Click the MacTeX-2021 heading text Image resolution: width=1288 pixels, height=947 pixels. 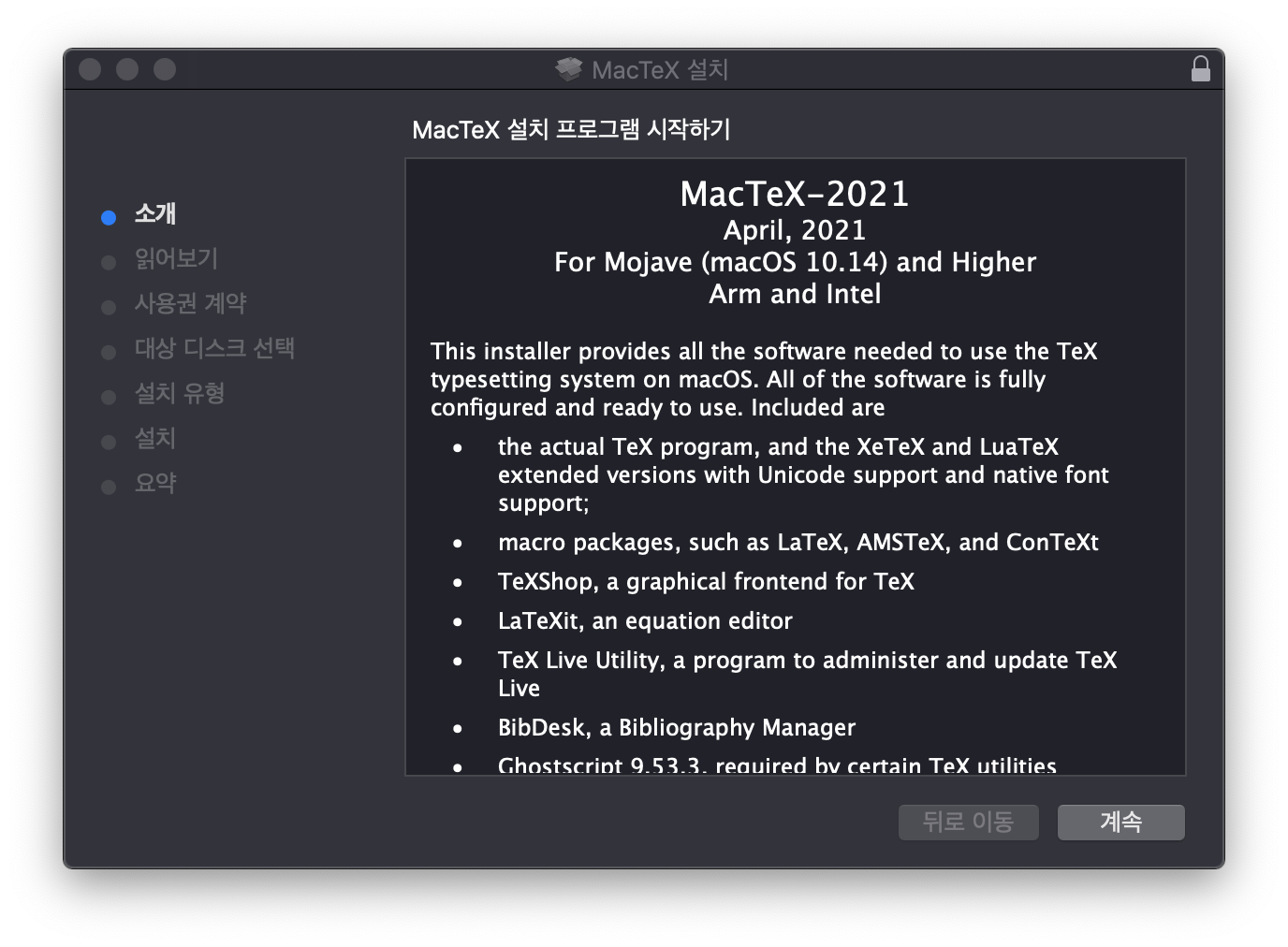click(x=795, y=194)
